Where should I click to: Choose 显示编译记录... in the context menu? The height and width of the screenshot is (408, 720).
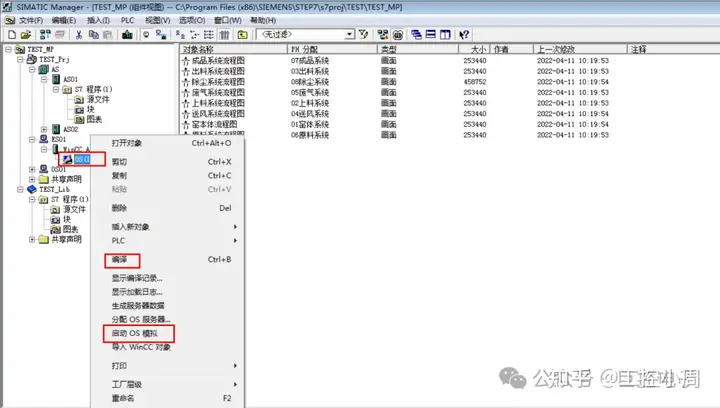pyautogui.click(x=168, y=278)
